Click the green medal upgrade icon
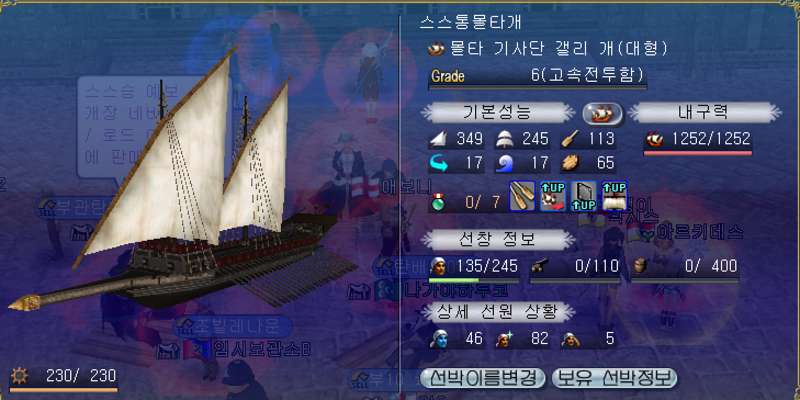 438,203
